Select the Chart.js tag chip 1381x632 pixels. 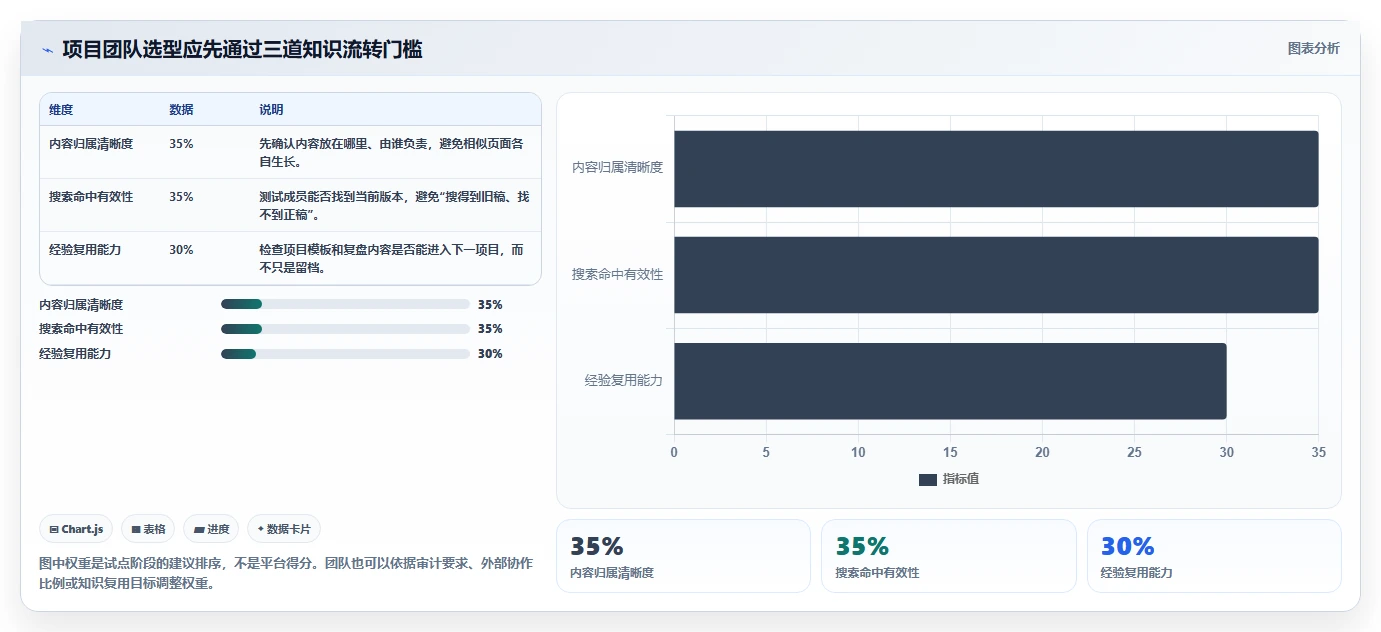pos(76,529)
